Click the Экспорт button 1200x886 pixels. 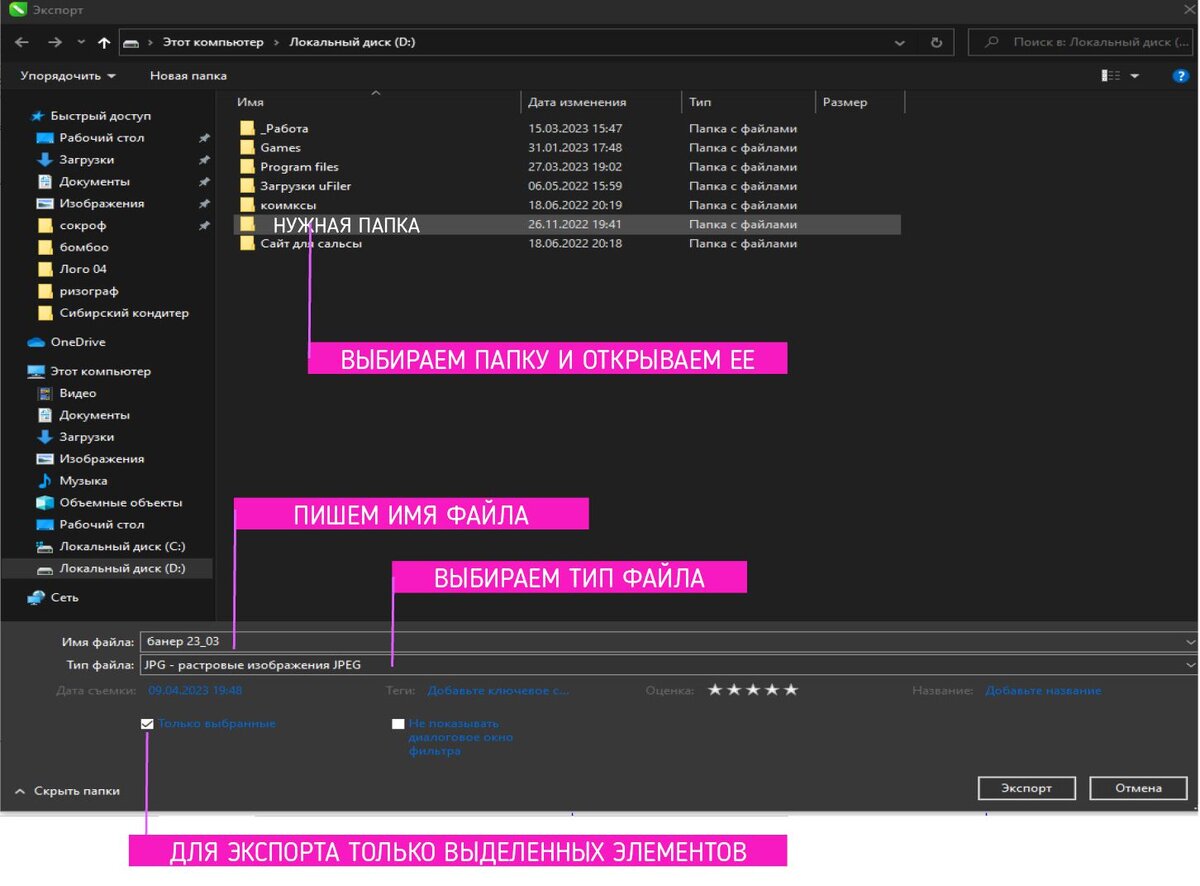coord(1027,788)
